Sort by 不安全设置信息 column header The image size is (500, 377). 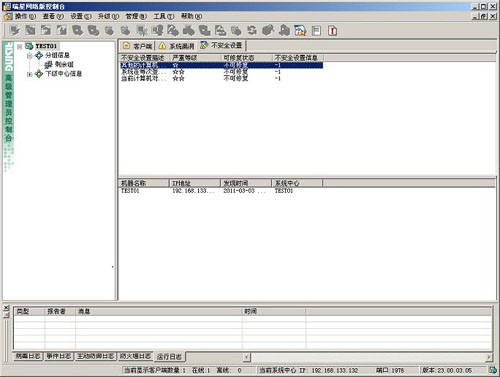pyautogui.click(x=297, y=58)
